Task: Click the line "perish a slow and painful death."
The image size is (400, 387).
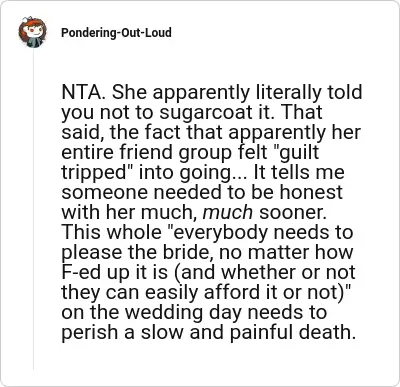Action: pos(207,333)
